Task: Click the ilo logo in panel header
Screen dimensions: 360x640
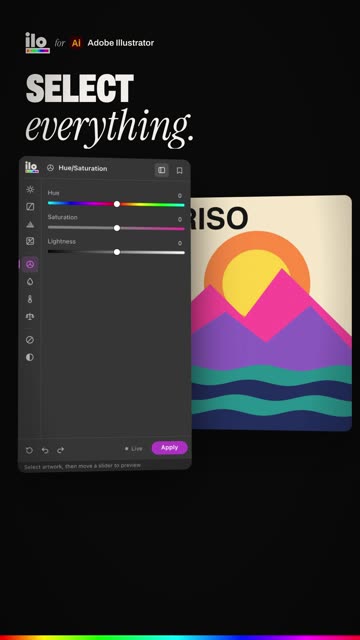Action: [31, 167]
